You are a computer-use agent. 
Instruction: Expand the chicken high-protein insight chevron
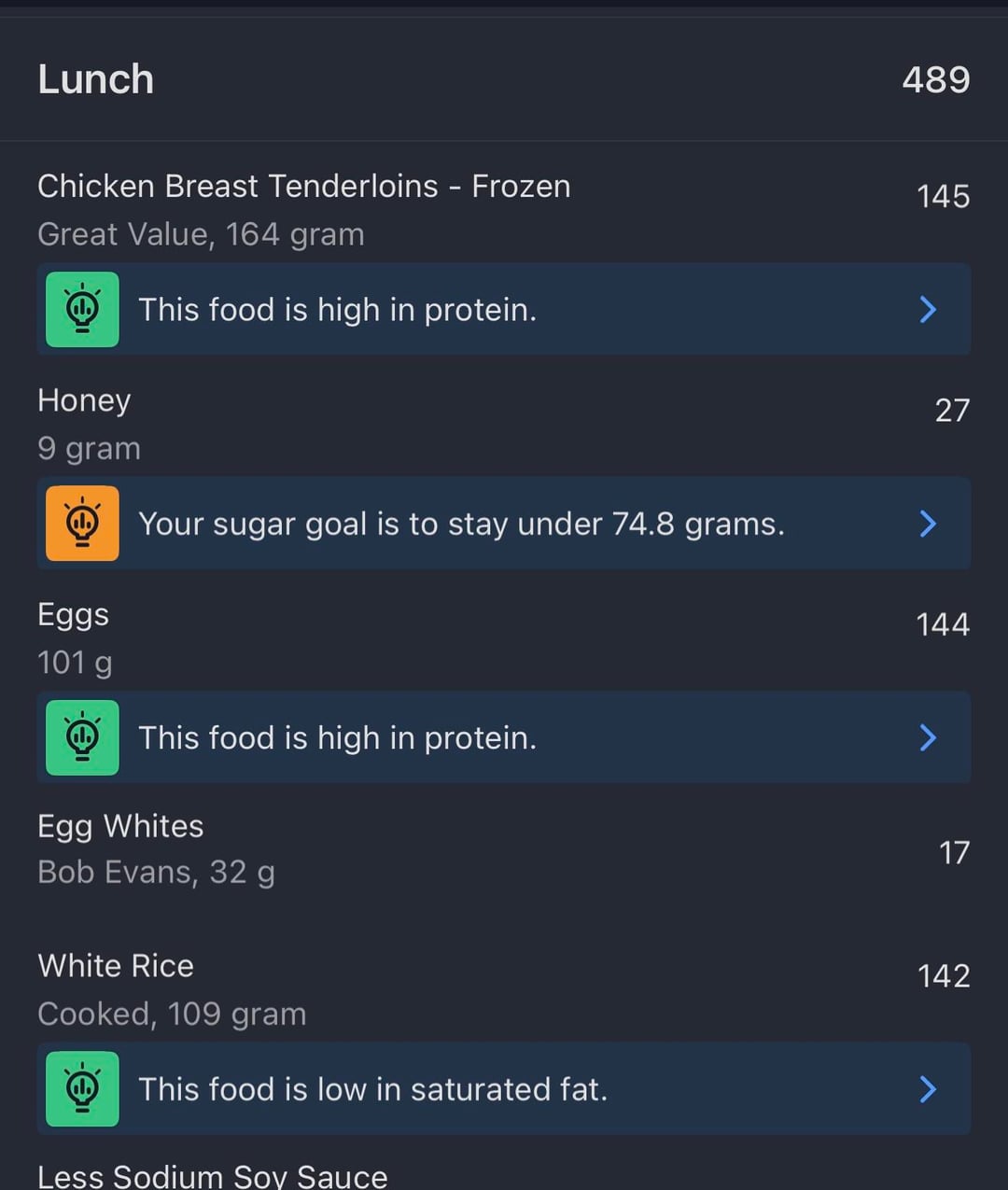(x=928, y=309)
